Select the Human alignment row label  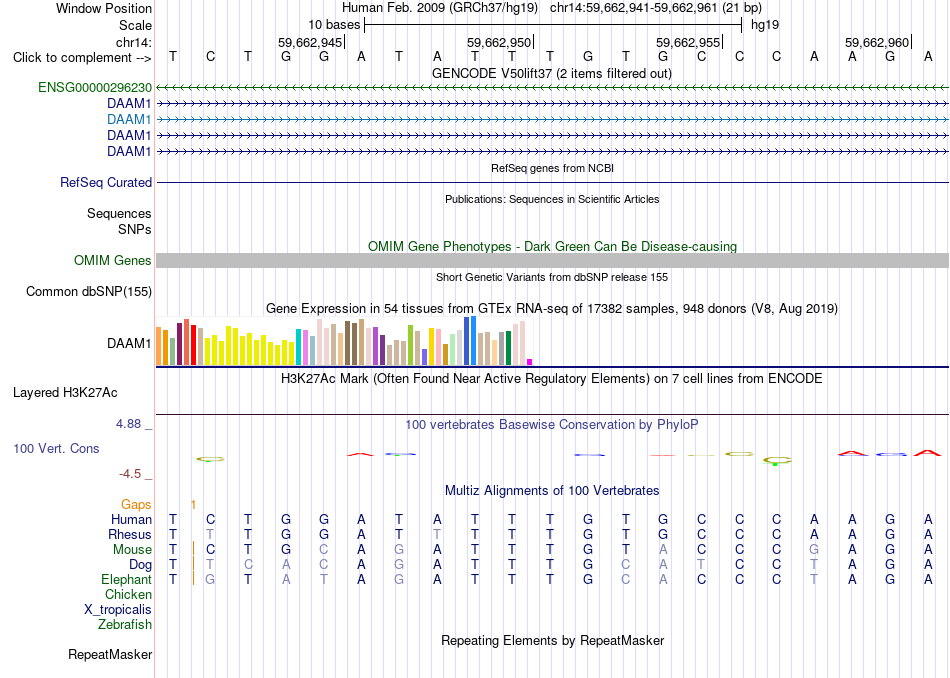[x=131, y=519]
